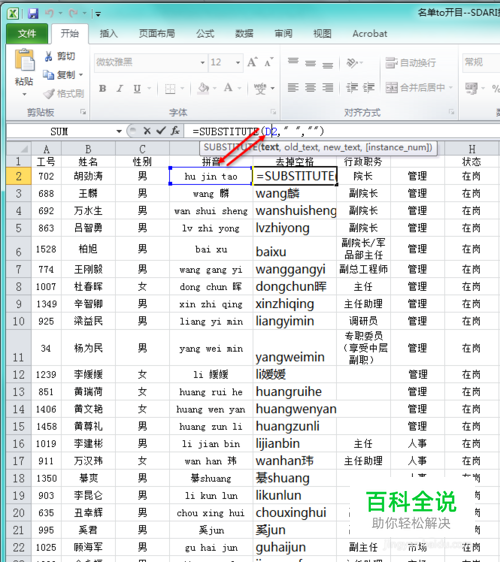
Task: Toggle italic formatting
Action: [120, 88]
